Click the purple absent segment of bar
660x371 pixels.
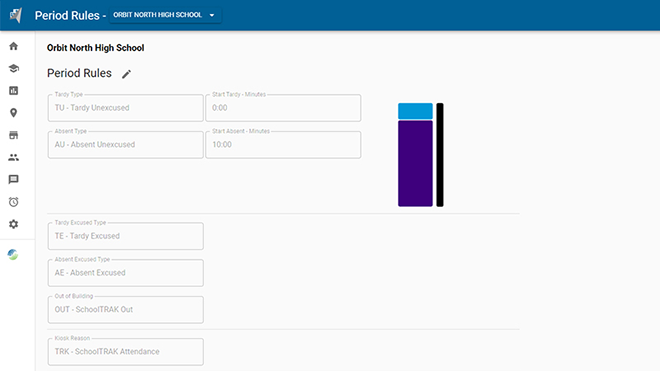(415, 163)
